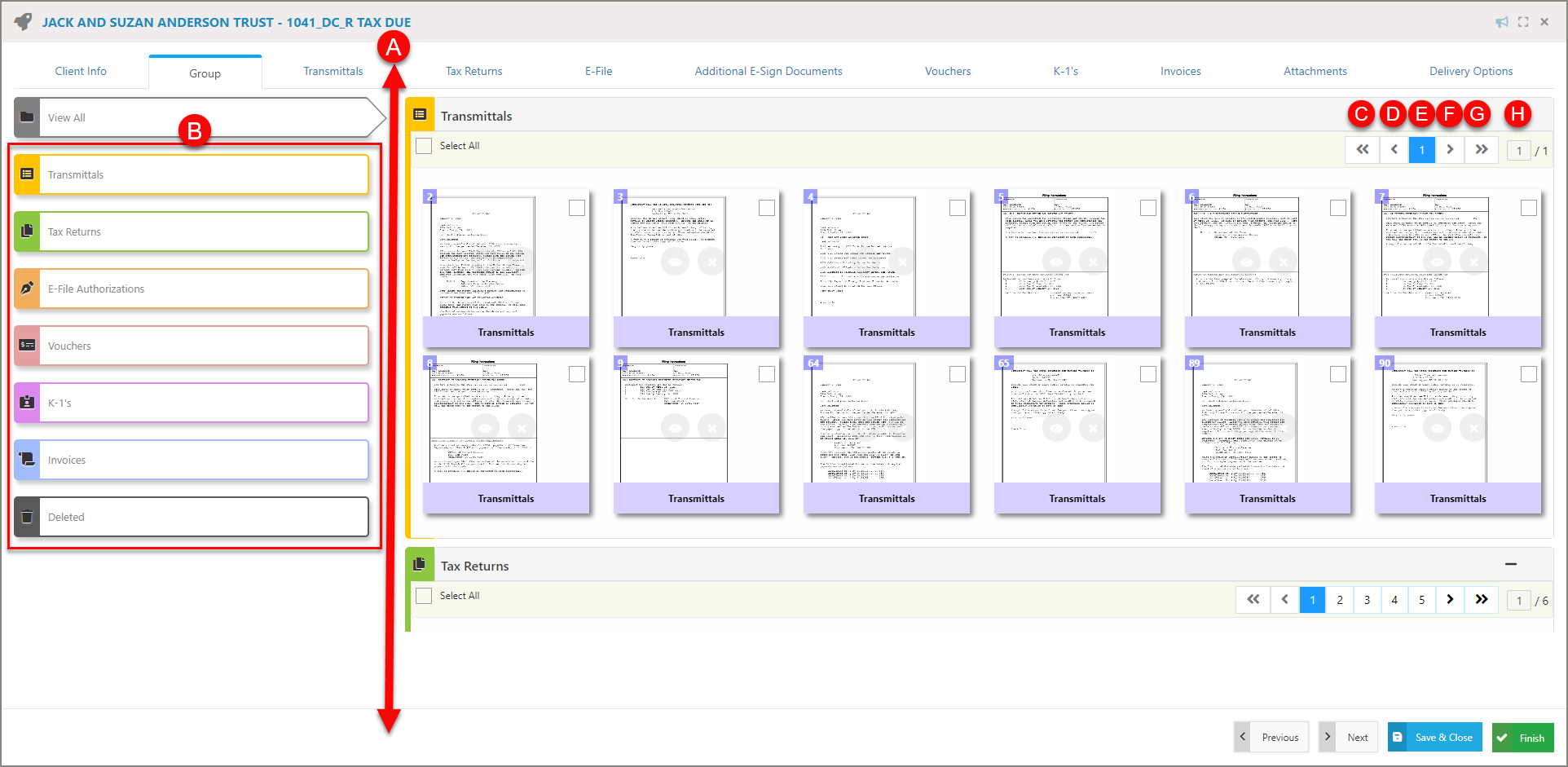Click the Save & Close button
The image size is (1568, 767).
[x=1434, y=738]
